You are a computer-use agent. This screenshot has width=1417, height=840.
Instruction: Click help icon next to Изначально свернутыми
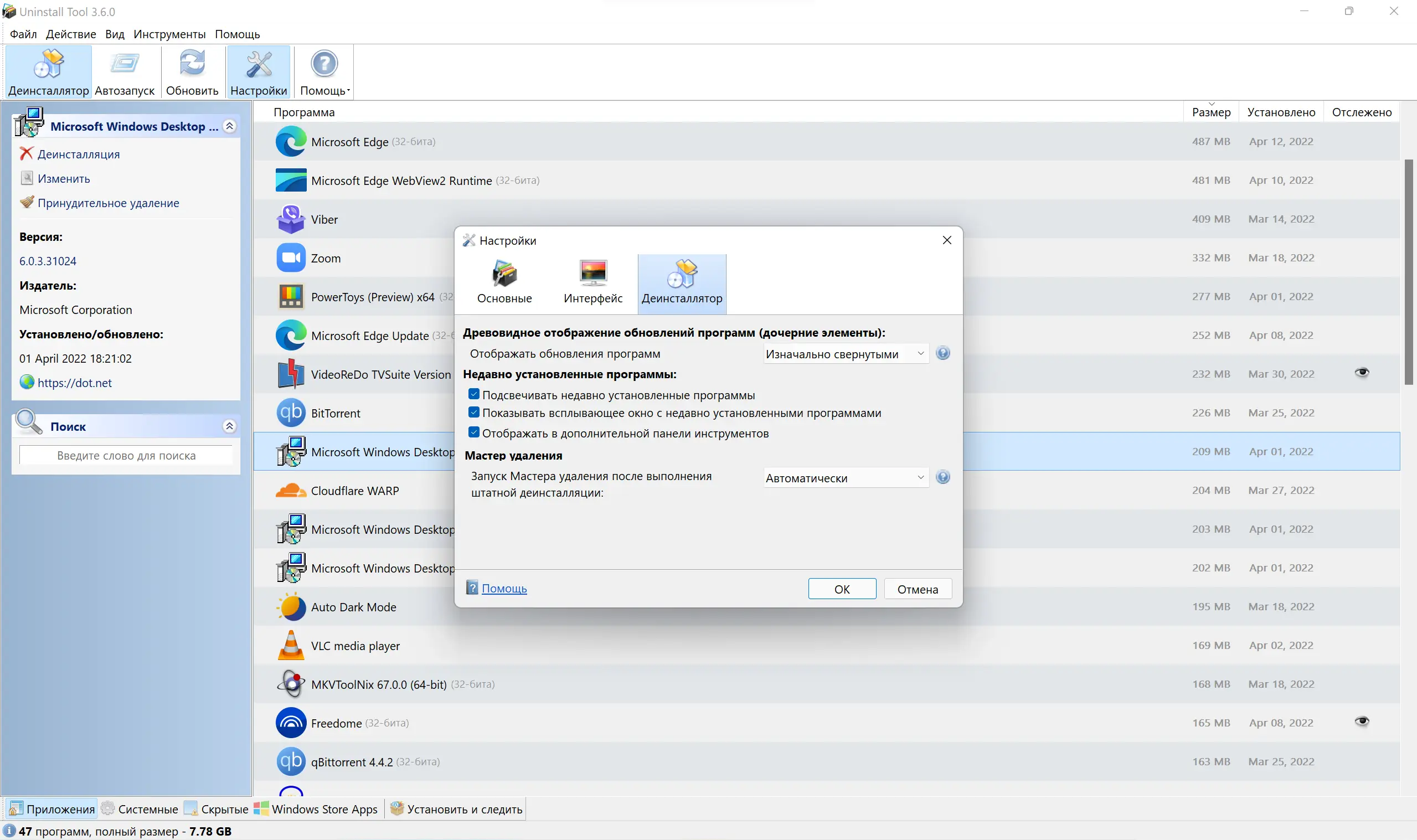(x=943, y=354)
